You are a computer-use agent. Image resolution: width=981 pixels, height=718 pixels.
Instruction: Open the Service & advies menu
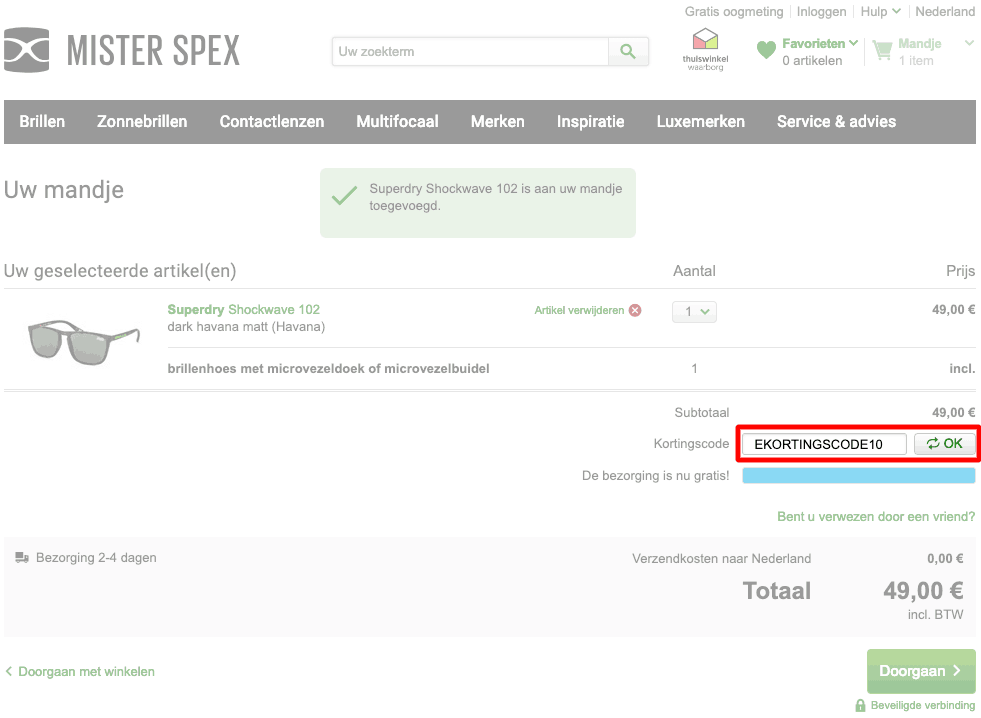click(x=836, y=121)
